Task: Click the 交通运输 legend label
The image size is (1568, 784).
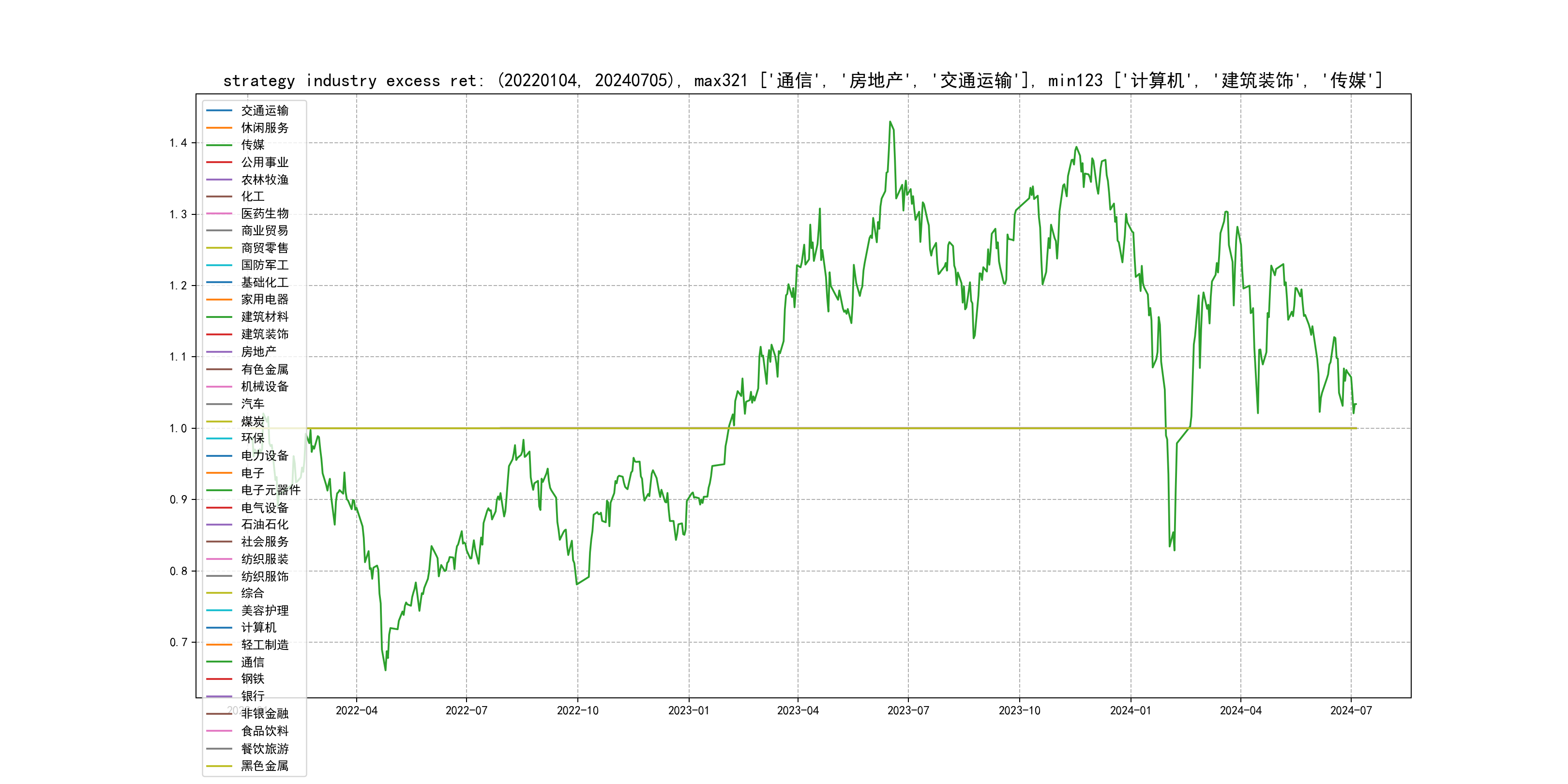Action: [264, 111]
